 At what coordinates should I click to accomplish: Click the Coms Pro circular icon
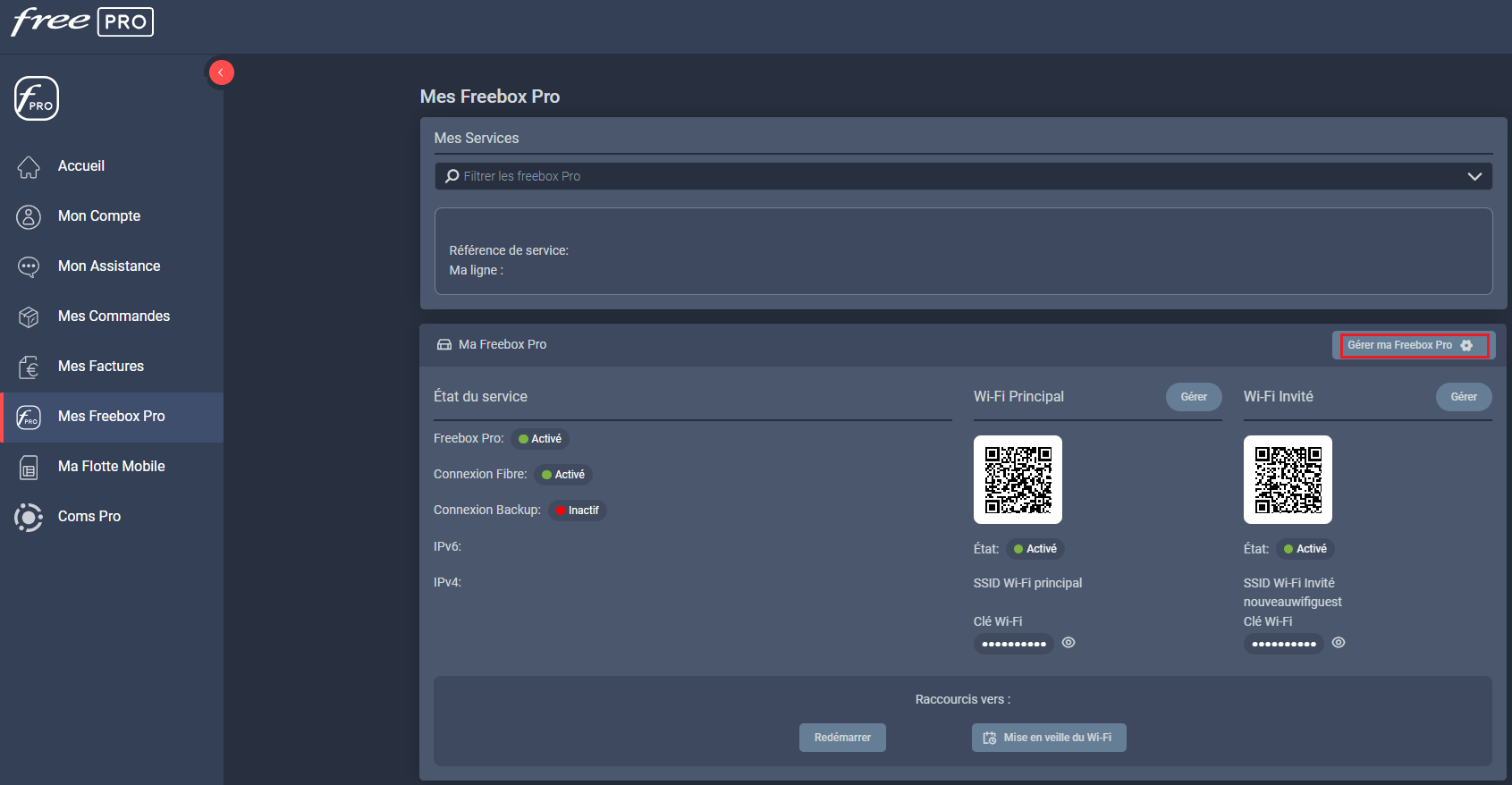(29, 517)
